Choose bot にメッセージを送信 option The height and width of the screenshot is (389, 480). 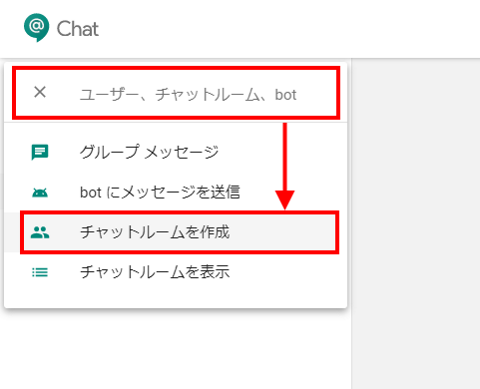point(176,192)
